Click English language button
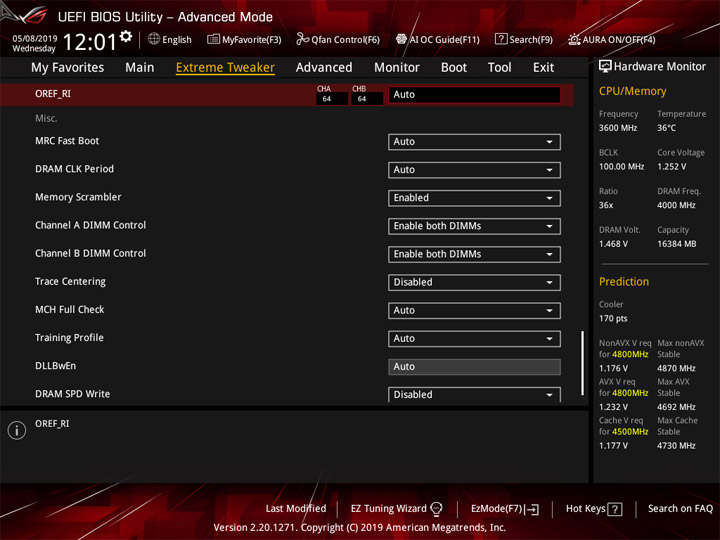 pos(170,39)
